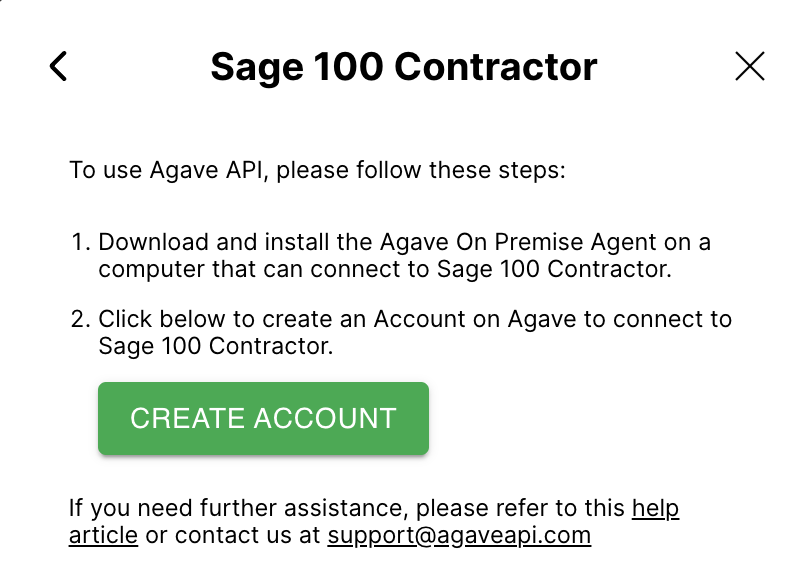Image resolution: width=804 pixels, height=578 pixels.
Task: Open the help article link
Action: [x=655, y=508]
